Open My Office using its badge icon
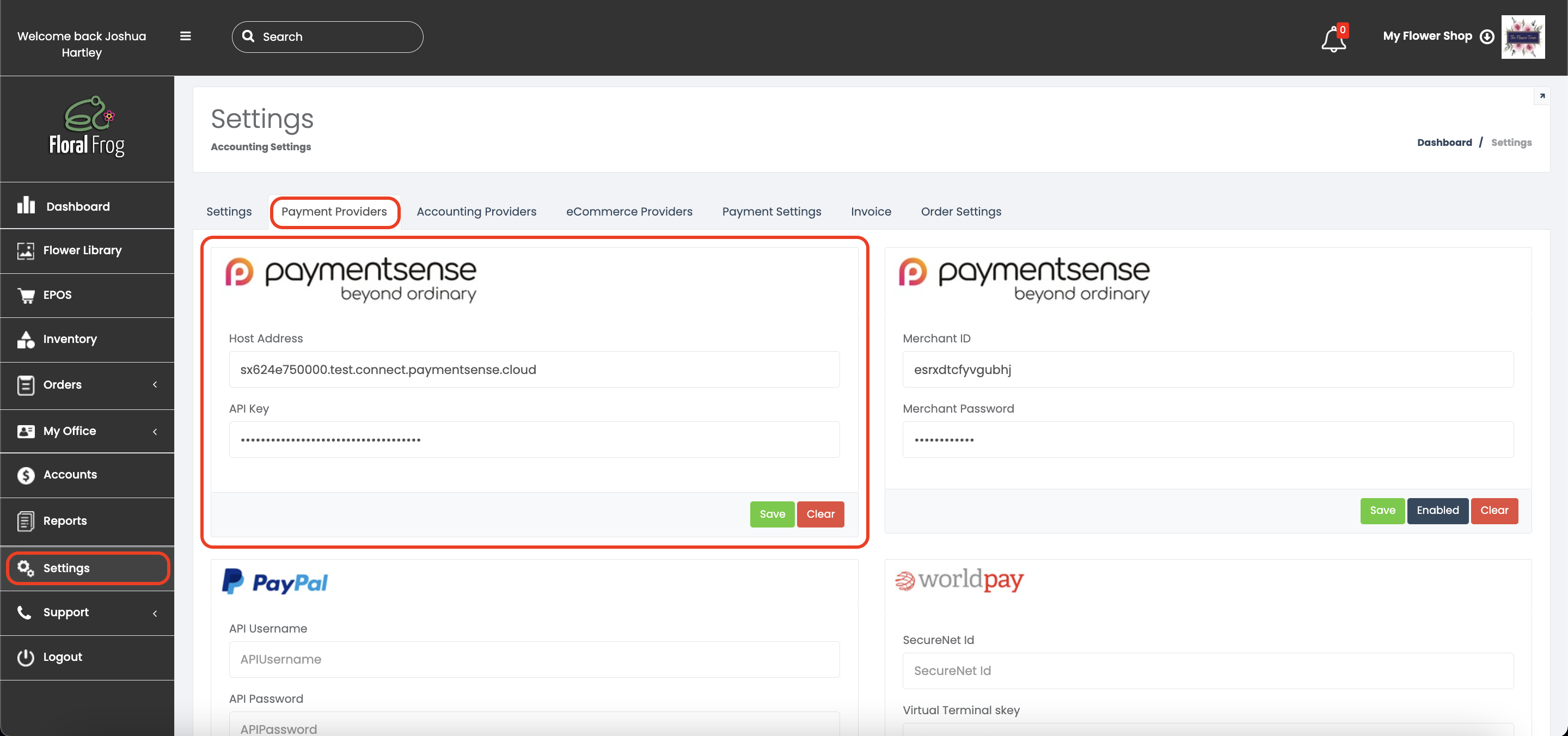Screen dimensions: 1568x736 pos(26,431)
